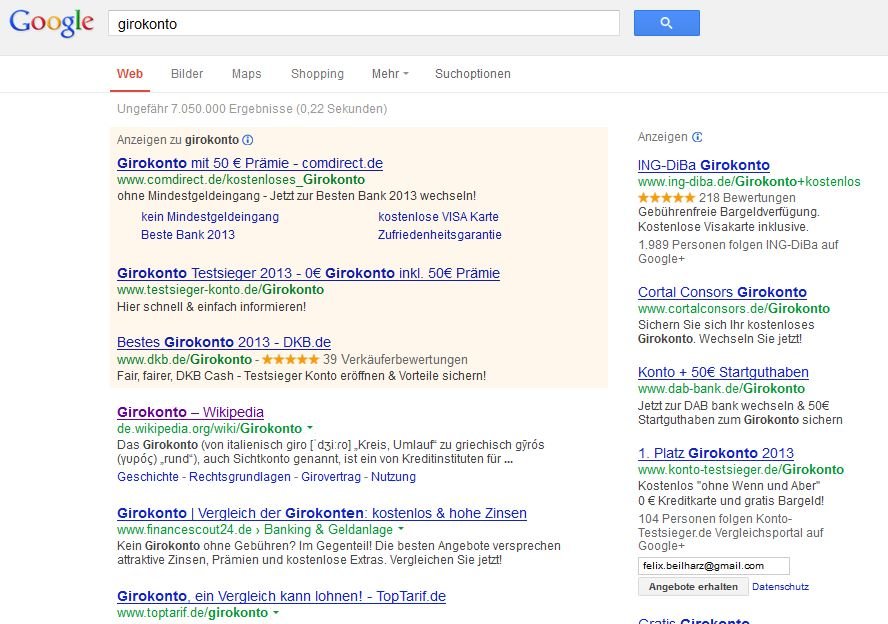Viewport: 888px width, 624px height.
Task: Open the info icon beside right-column 'Anzeigen'
Action: [x=697, y=137]
